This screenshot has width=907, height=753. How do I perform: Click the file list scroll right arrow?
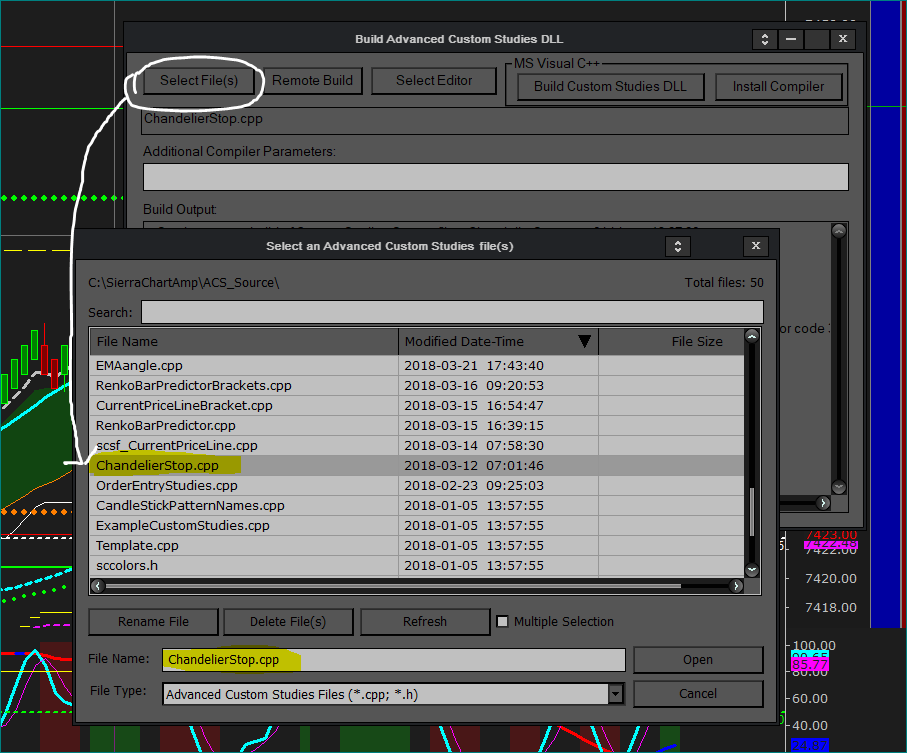[736, 586]
